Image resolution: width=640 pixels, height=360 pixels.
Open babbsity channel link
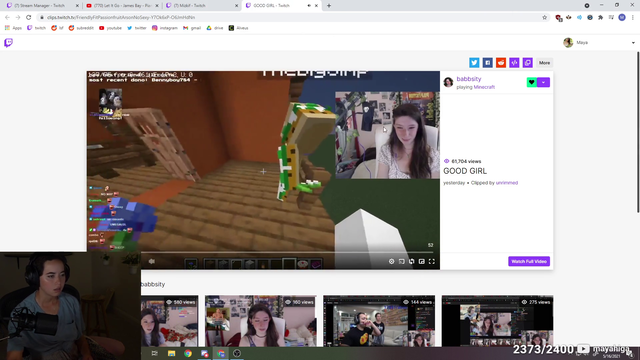pos(469,79)
